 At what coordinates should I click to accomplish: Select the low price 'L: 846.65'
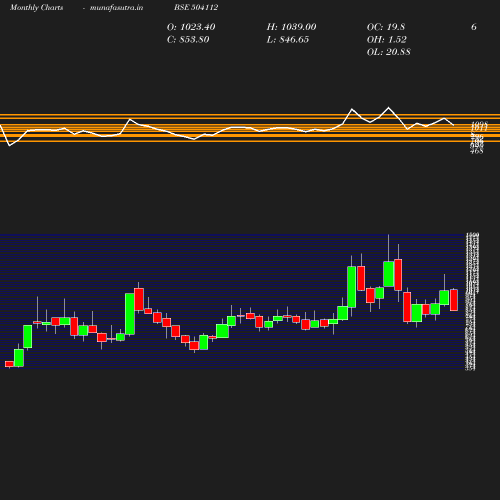288,39
